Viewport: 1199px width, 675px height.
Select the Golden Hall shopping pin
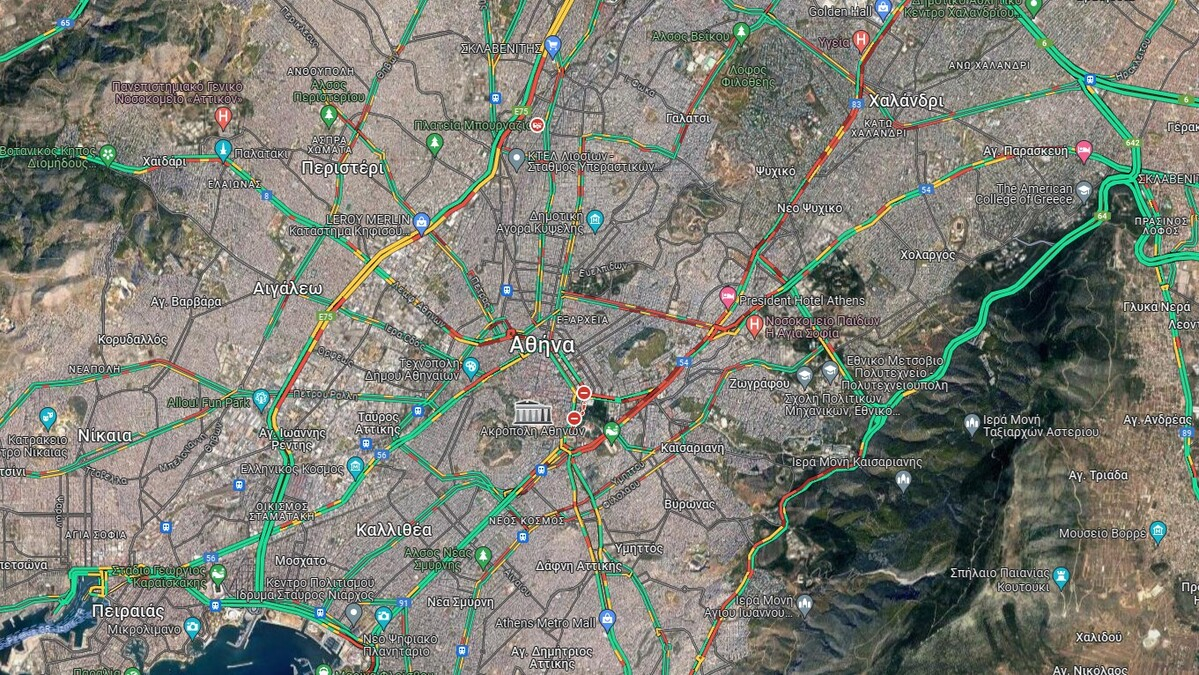tap(884, 10)
